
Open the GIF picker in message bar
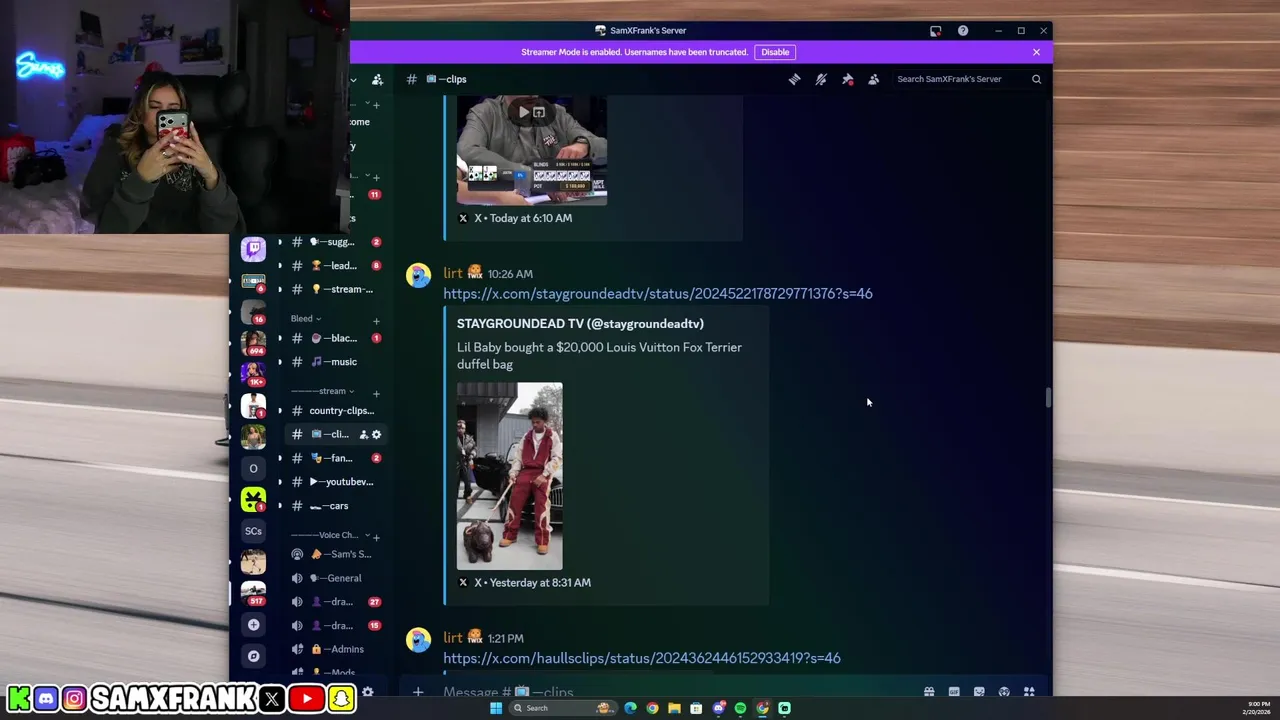coord(954,691)
